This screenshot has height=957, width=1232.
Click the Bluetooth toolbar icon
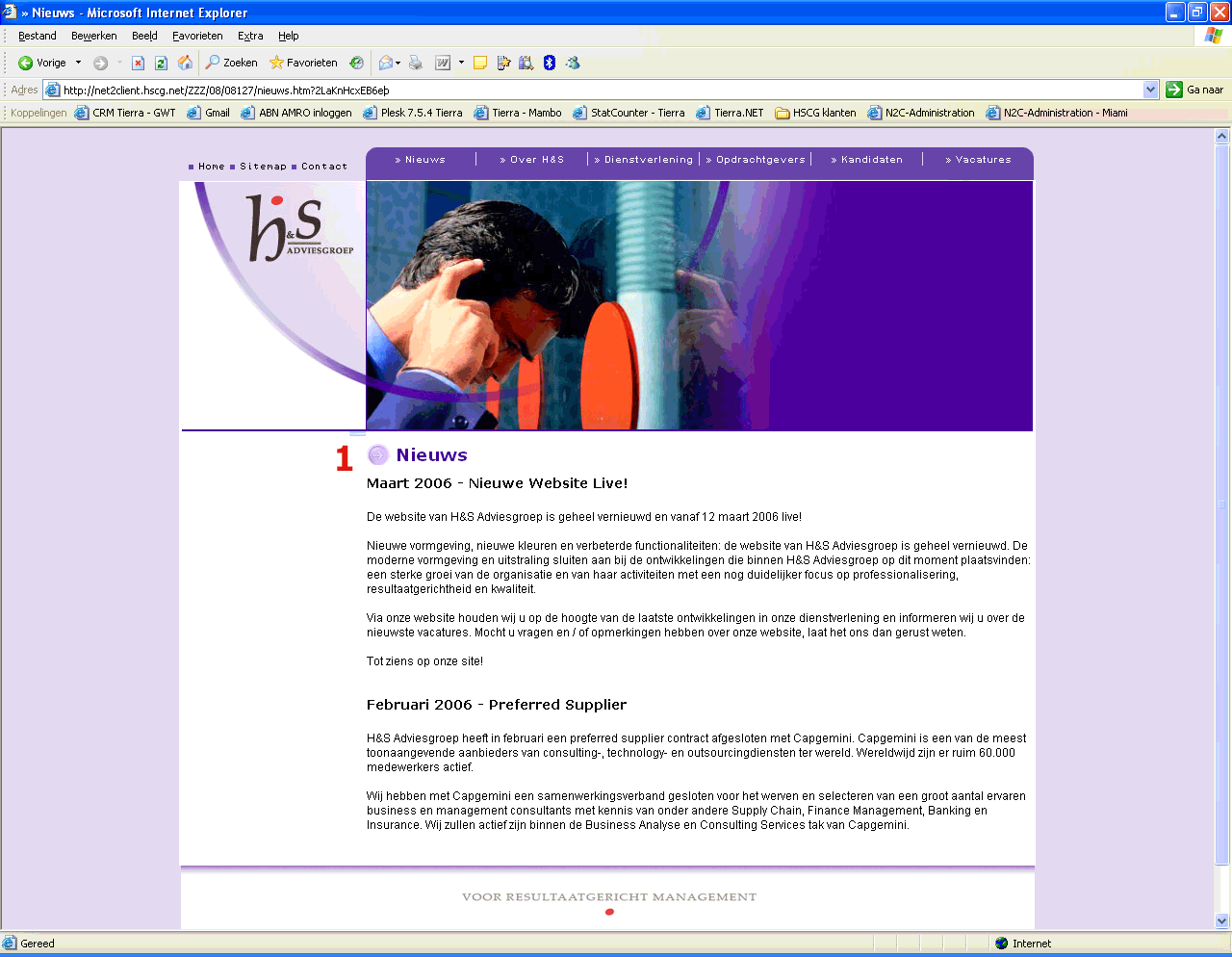[550, 63]
